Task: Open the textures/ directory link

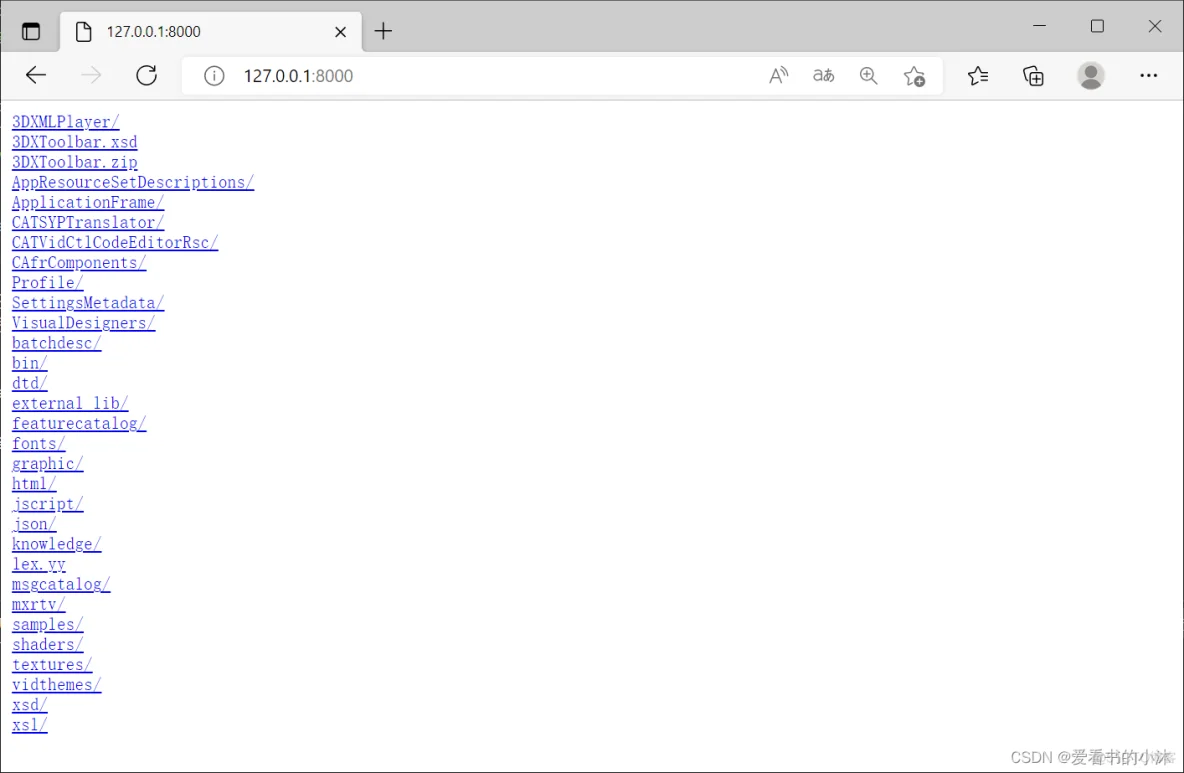Action: pos(52,665)
